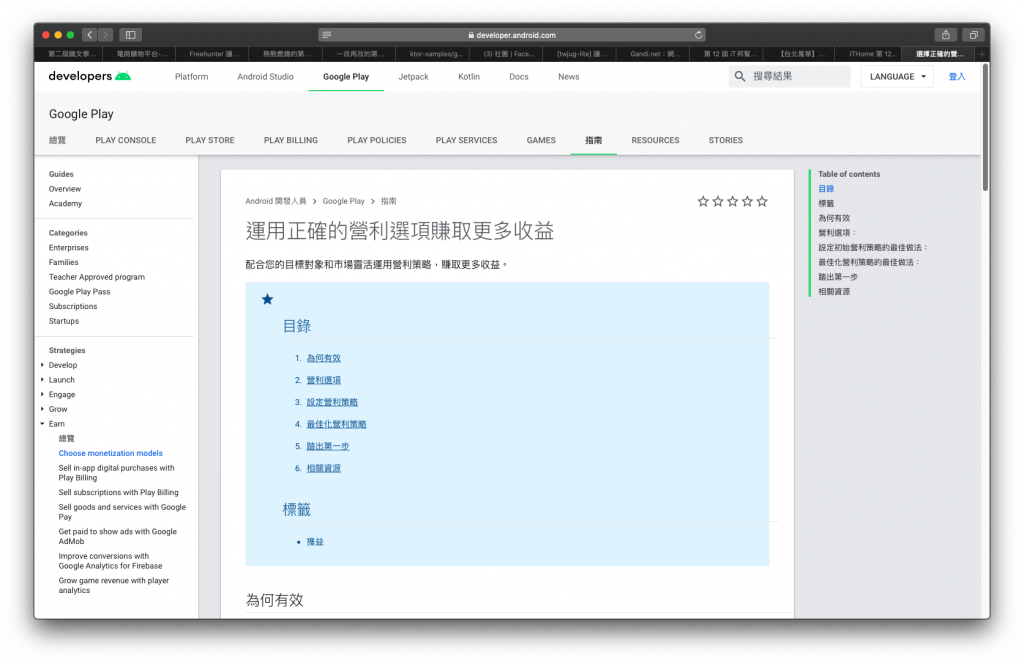Open the 為何有效 link in contents list
1024x664 pixels.
(323, 358)
